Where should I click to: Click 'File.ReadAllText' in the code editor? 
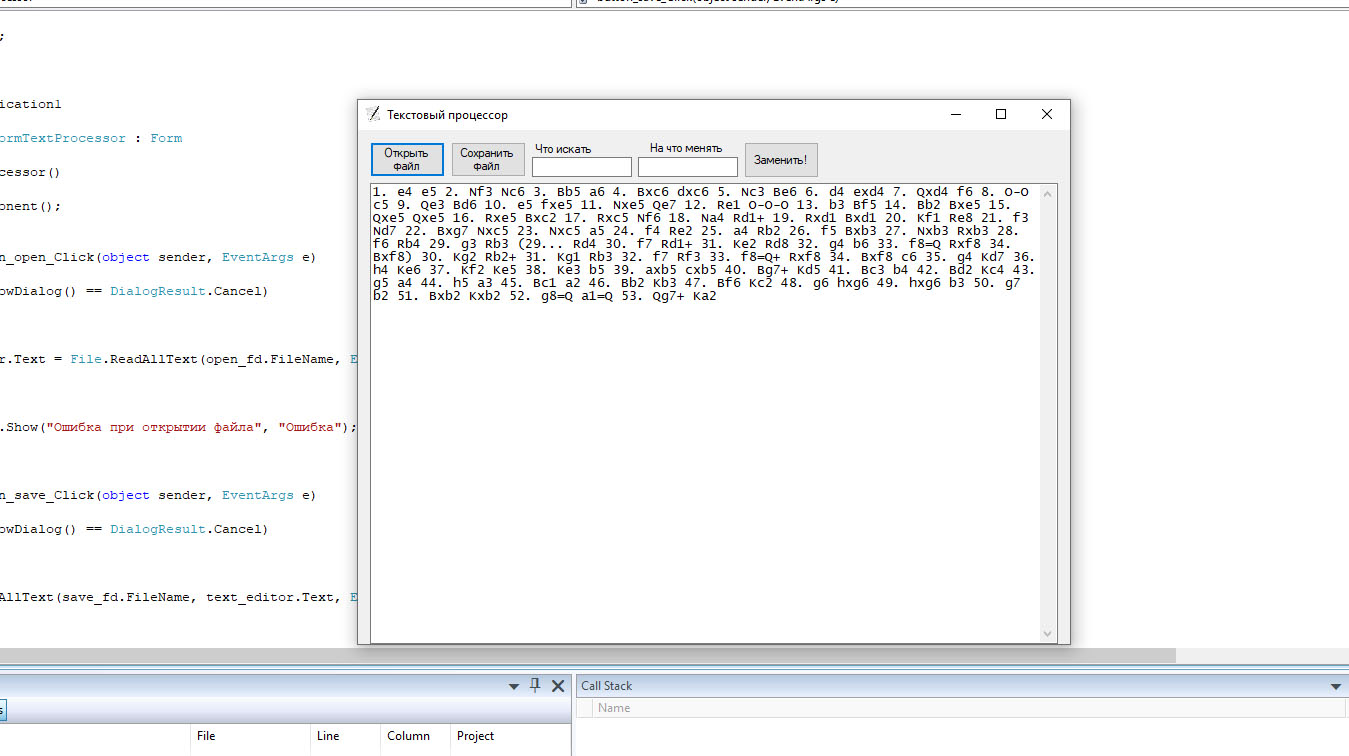tap(134, 359)
